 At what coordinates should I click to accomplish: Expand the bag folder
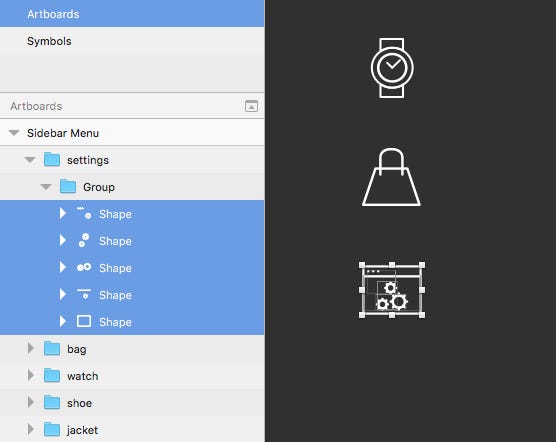(x=31, y=348)
